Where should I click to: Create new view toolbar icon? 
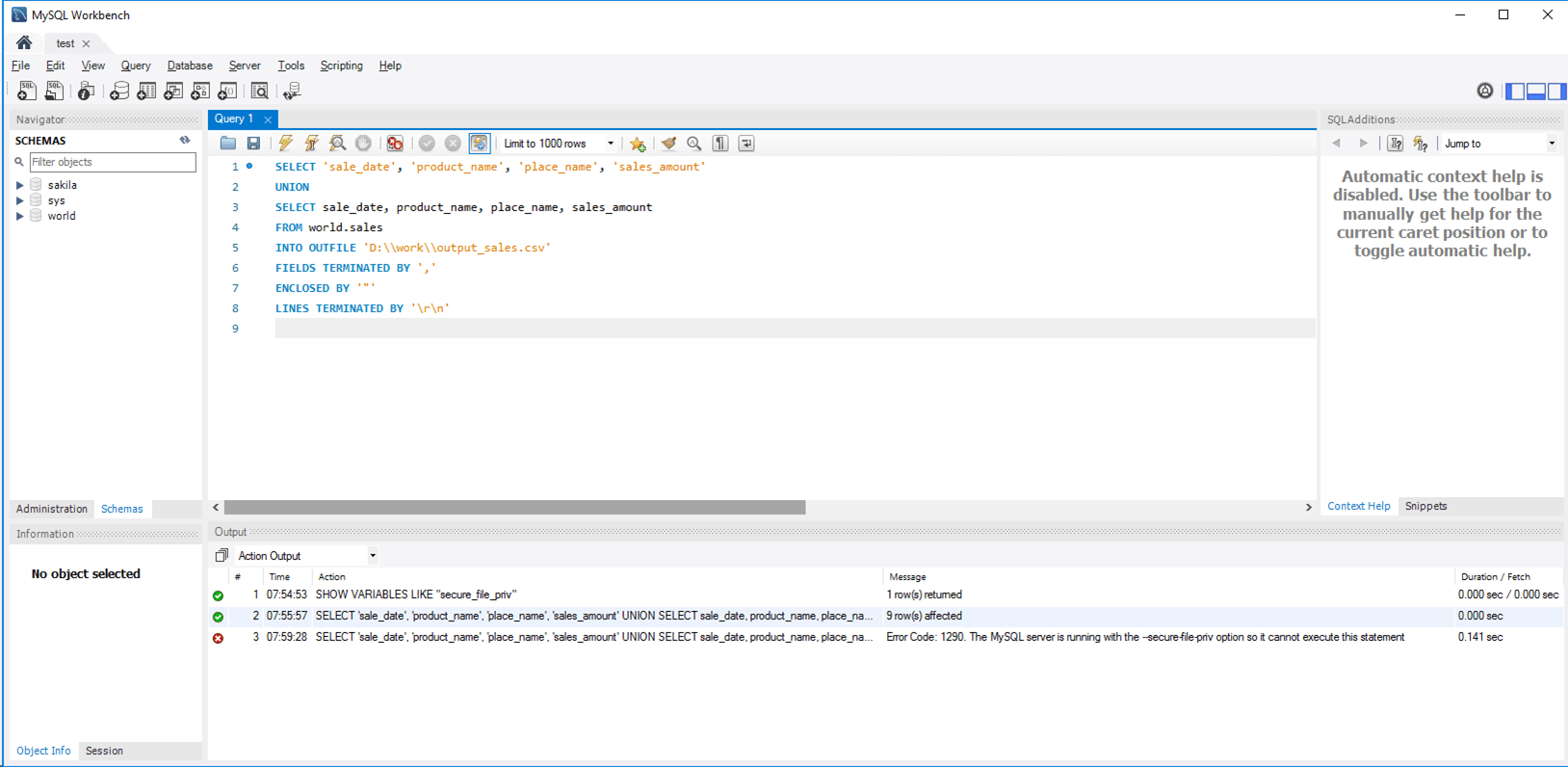tap(173, 91)
